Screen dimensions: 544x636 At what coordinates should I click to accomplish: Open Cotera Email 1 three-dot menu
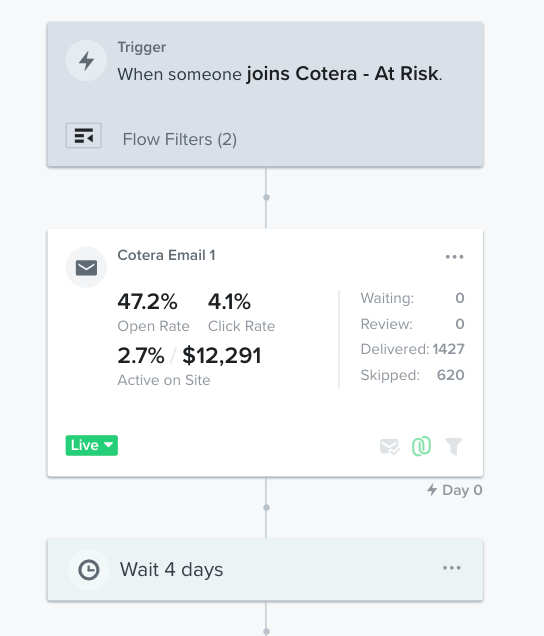point(454,257)
